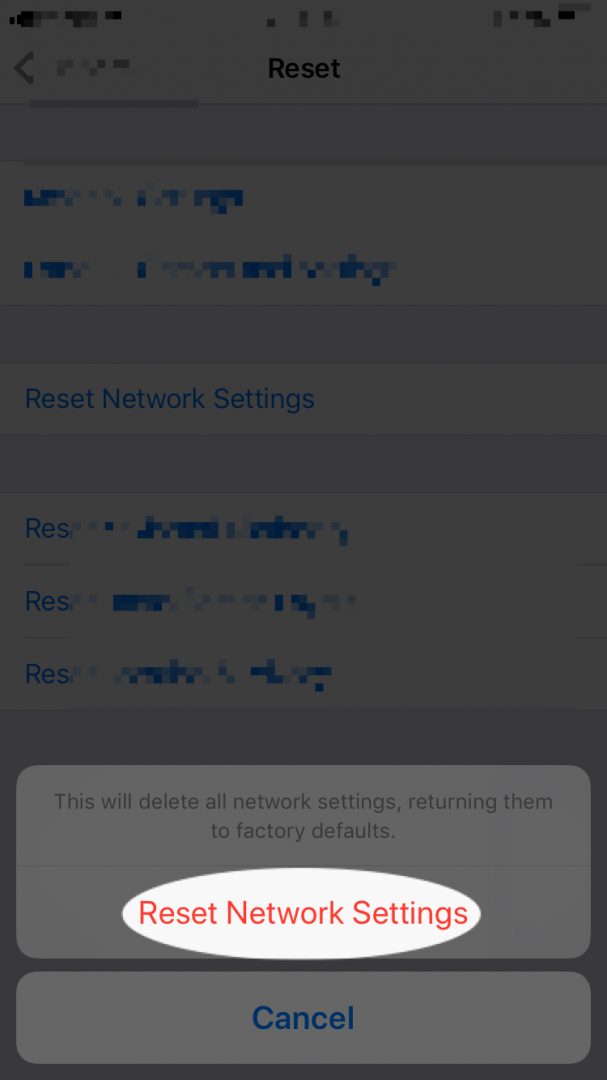The height and width of the screenshot is (1080, 607).
Task: Tap the white oval highlight on confirm
Action: pos(302,913)
